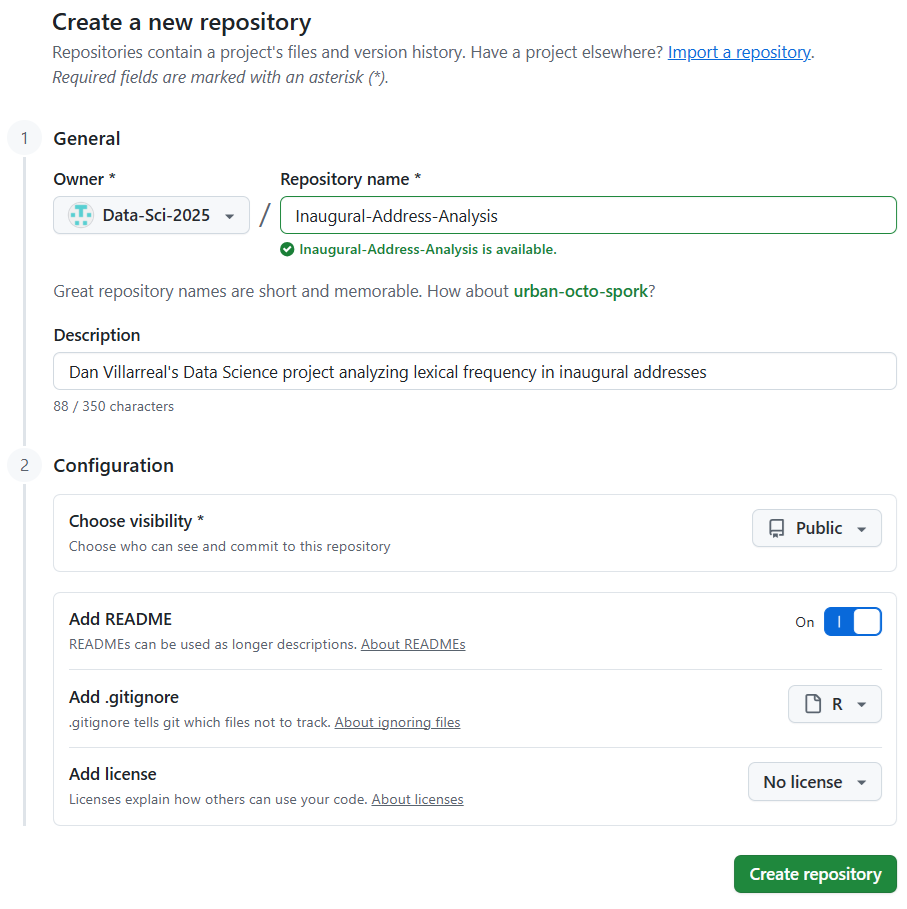Open the .gitignore template dropdown set to R
This screenshot has height=909, width=907.
[x=835, y=704]
